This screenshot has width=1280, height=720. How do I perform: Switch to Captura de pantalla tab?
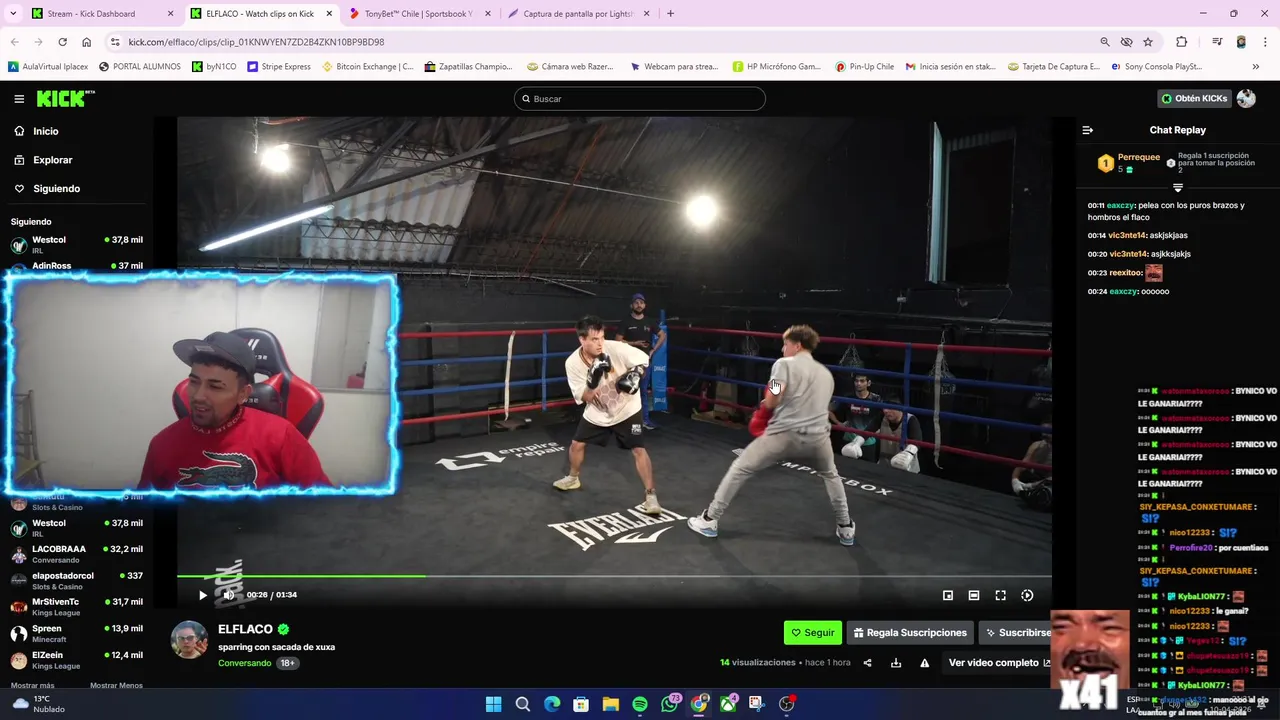click(578, 14)
